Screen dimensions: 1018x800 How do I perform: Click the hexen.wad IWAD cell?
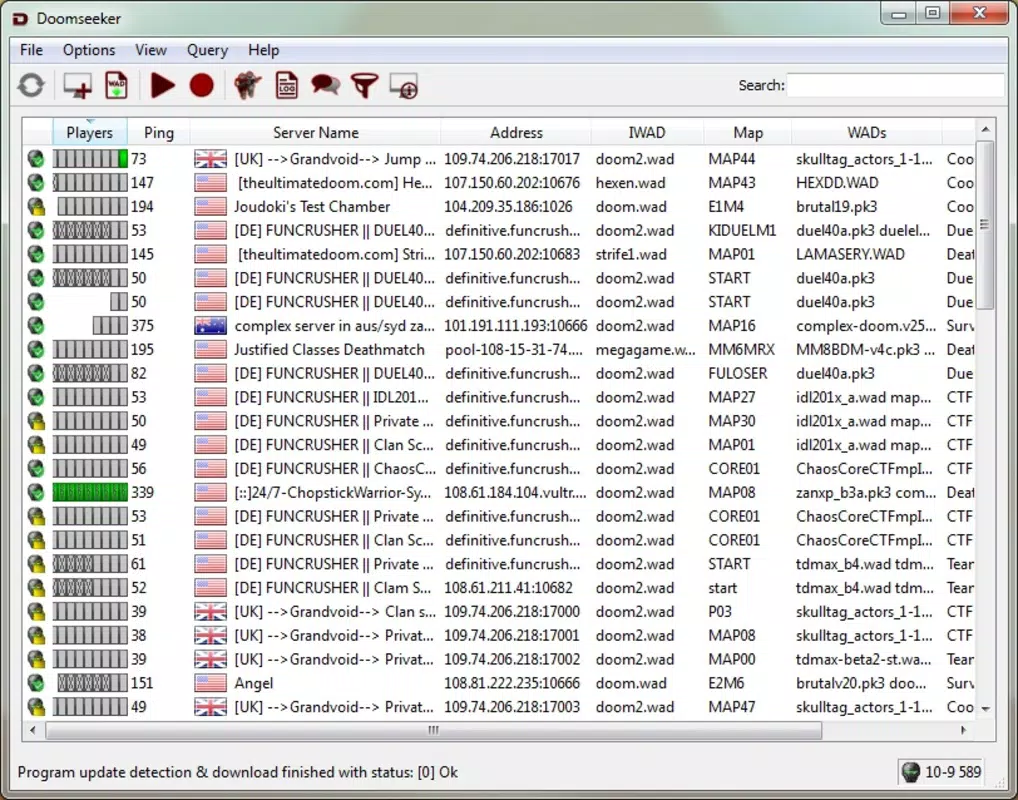(x=630, y=182)
